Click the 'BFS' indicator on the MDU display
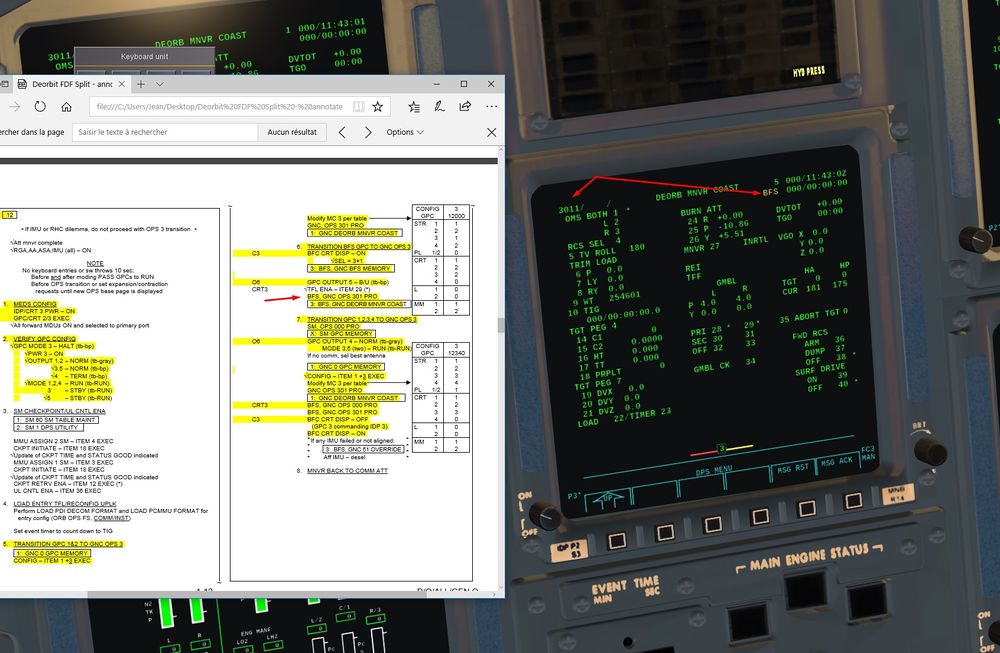The image size is (1000, 653). coord(770,192)
